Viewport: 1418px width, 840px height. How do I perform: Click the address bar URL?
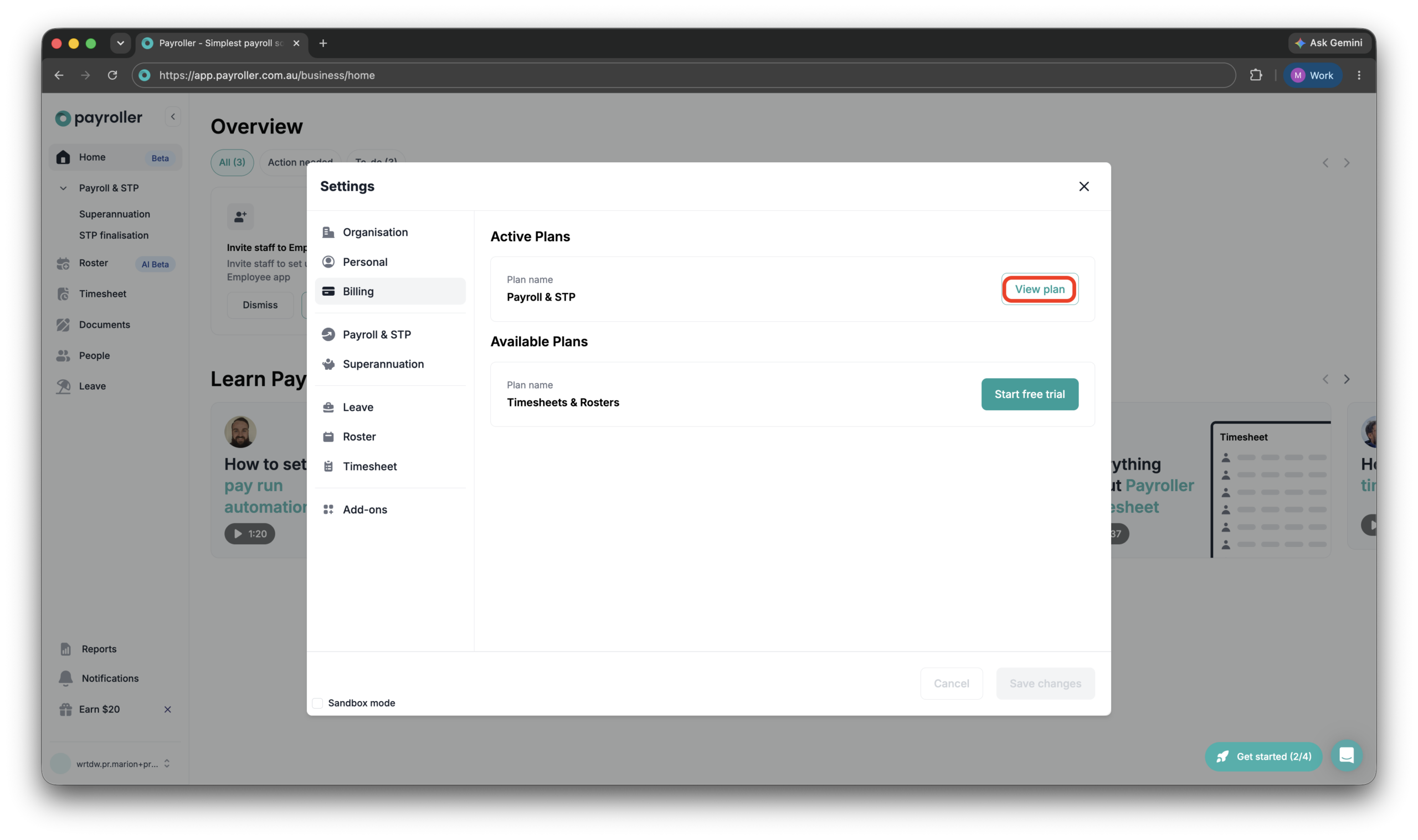point(266,75)
